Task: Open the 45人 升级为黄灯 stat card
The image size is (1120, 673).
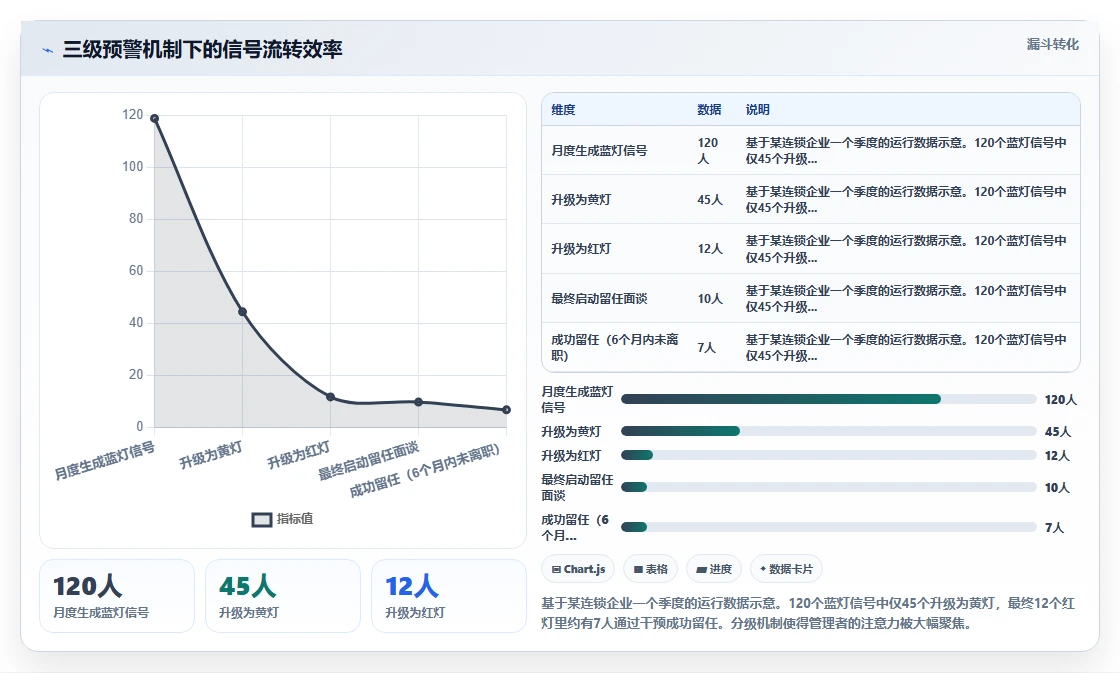Action: click(283, 596)
